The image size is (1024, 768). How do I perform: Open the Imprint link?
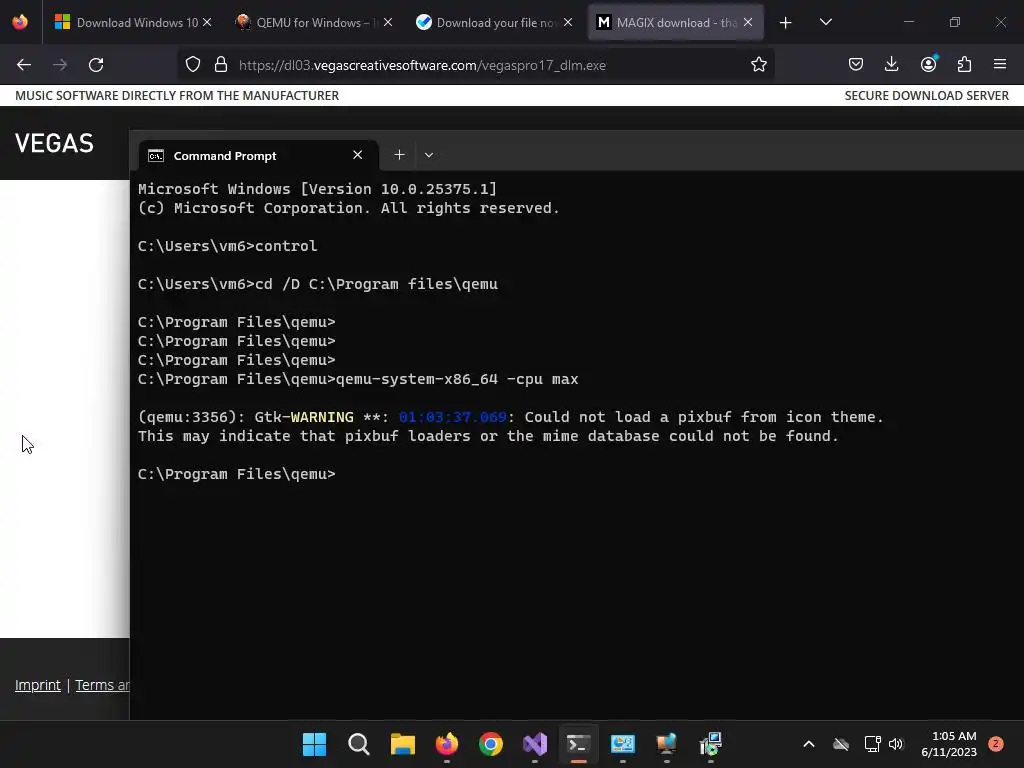click(37, 685)
